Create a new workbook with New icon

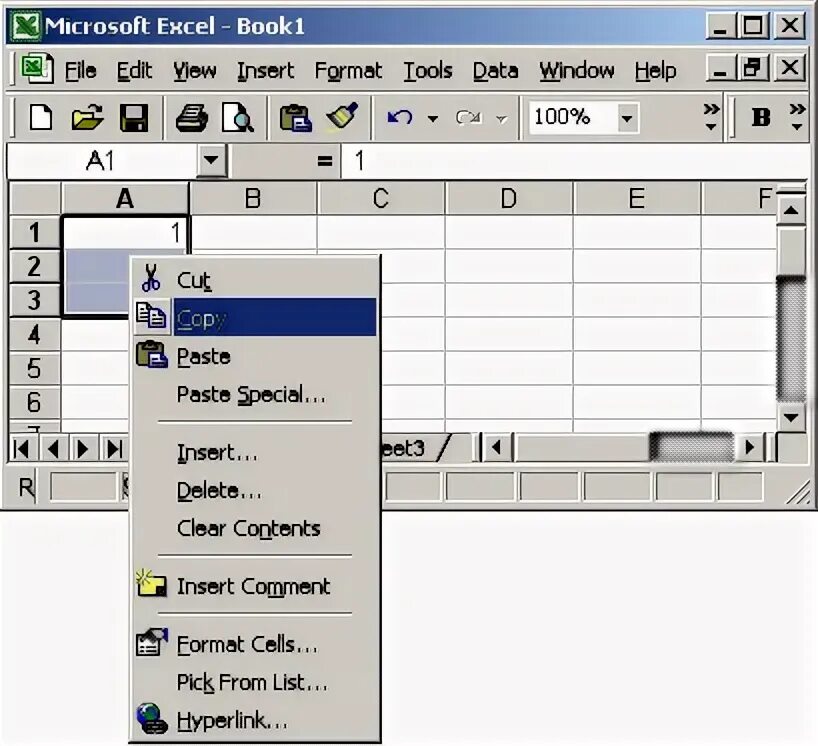[x=41, y=117]
